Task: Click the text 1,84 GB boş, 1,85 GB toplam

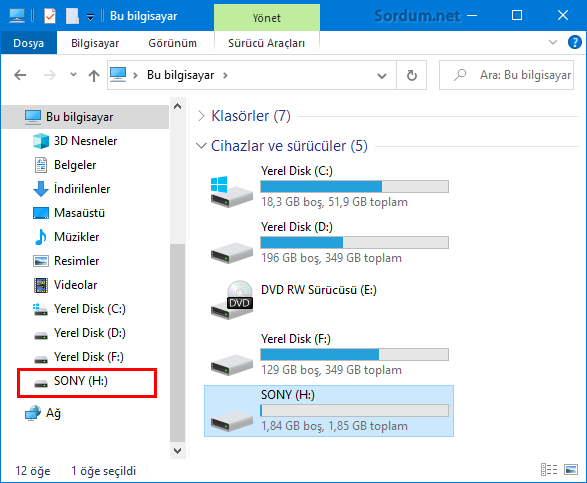Action: pyautogui.click(x=334, y=426)
